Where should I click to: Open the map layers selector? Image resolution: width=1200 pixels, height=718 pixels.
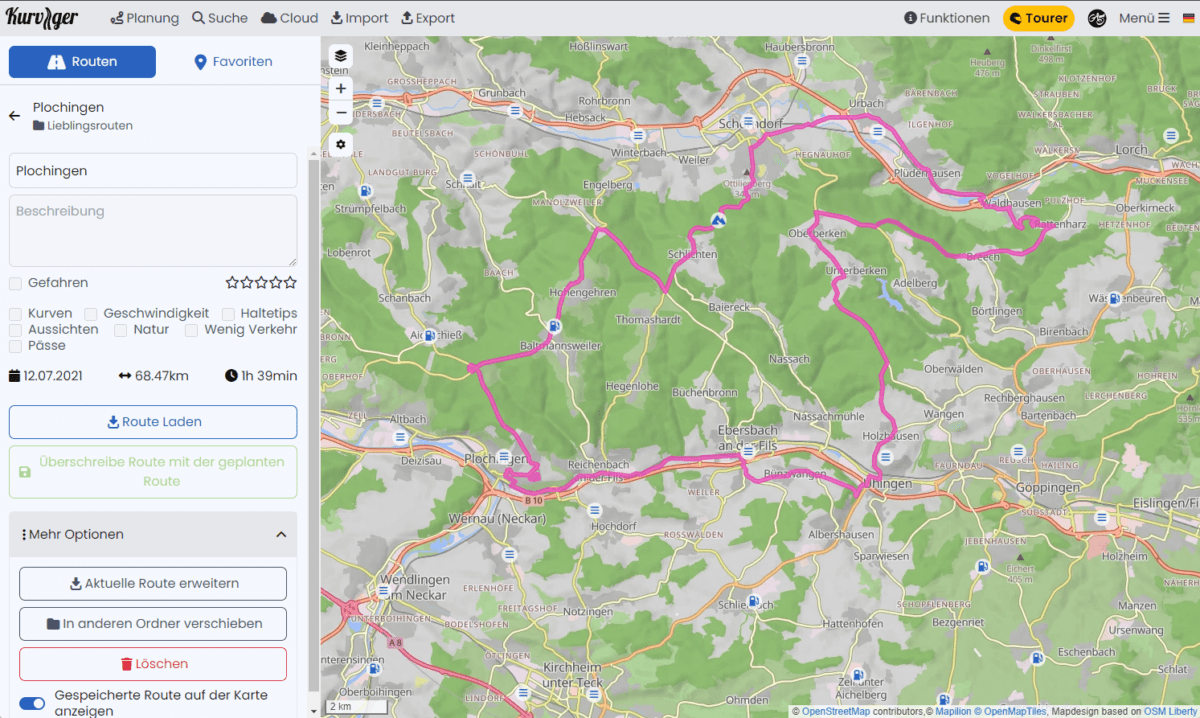click(341, 56)
